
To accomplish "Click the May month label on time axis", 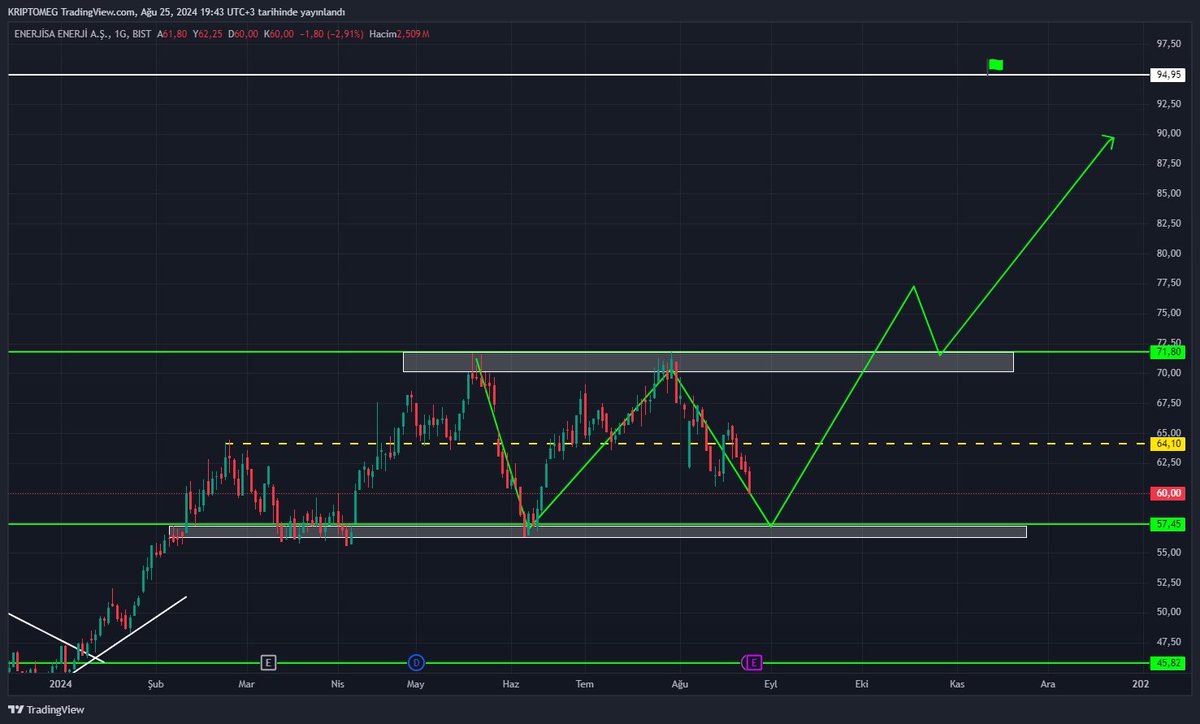I will pos(417,684).
